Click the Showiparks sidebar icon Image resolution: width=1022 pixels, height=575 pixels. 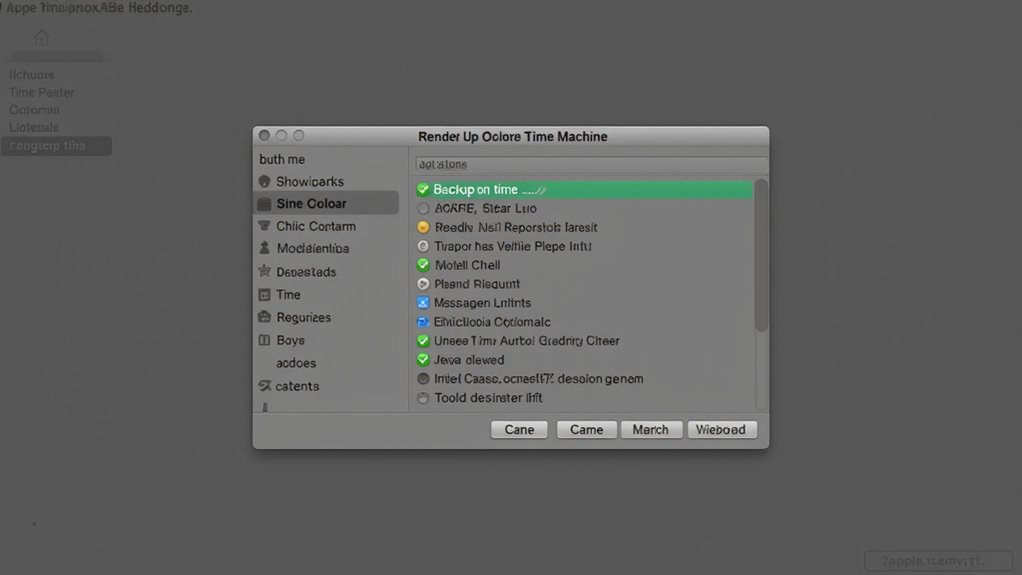point(264,182)
